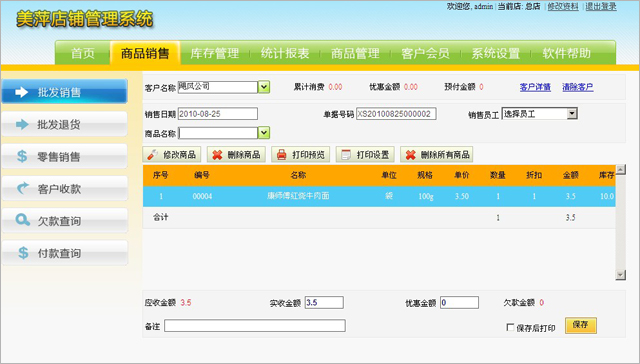Open the 库存管理 tab
The image size is (640, 364).
[x=215, y=53]
